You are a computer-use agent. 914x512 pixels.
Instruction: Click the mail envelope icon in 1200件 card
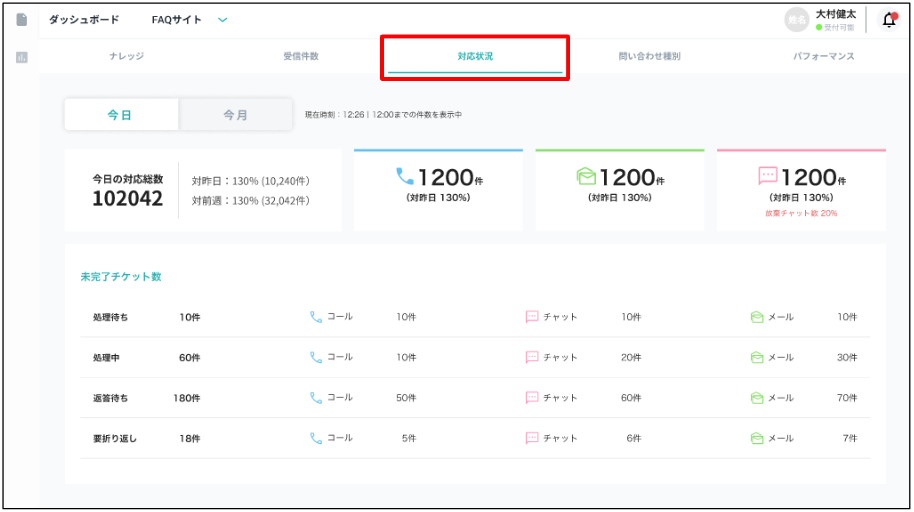pyautogui.click(x=585, y=177)
